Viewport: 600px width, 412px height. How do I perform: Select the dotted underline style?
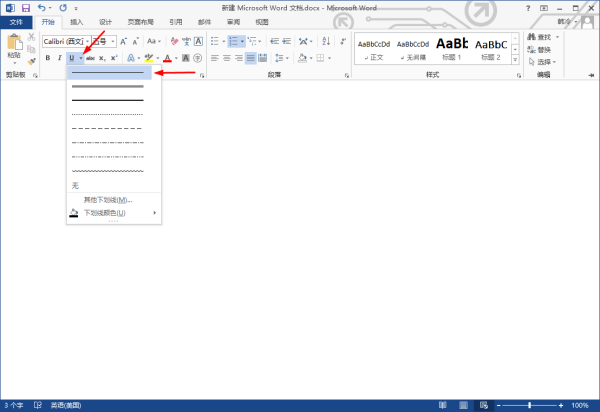click(x=108, y=114)
